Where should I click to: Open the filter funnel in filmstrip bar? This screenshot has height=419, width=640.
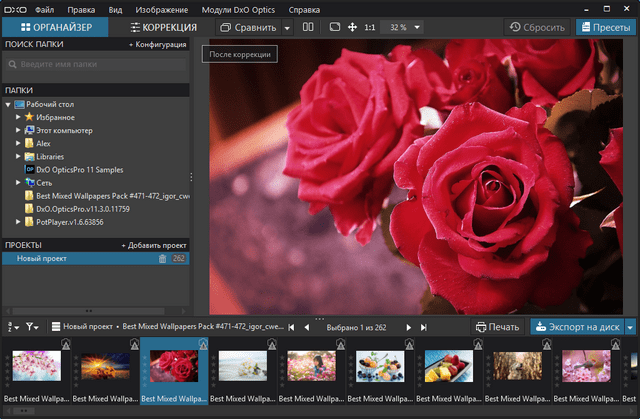[32, 326]
